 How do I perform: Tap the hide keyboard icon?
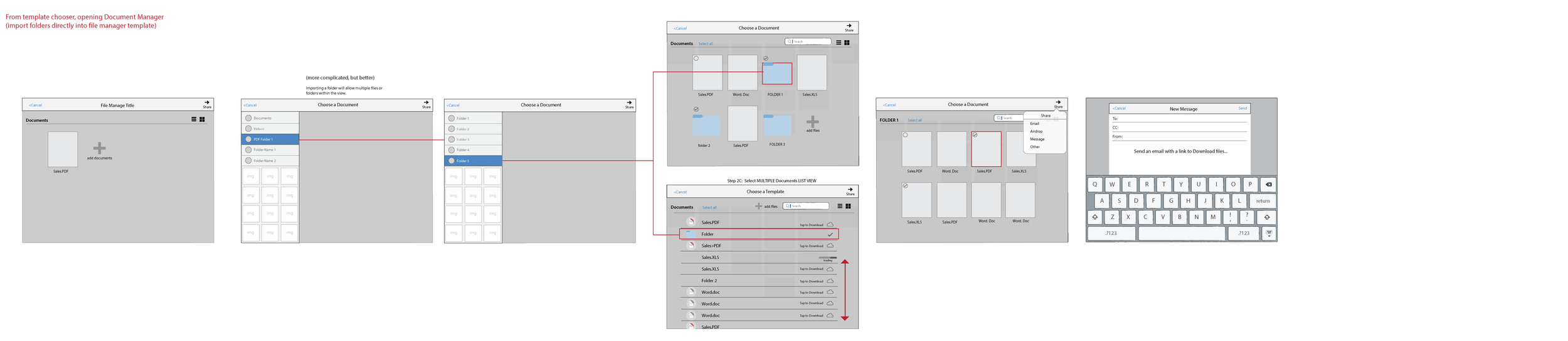[x=1269, y=233]
